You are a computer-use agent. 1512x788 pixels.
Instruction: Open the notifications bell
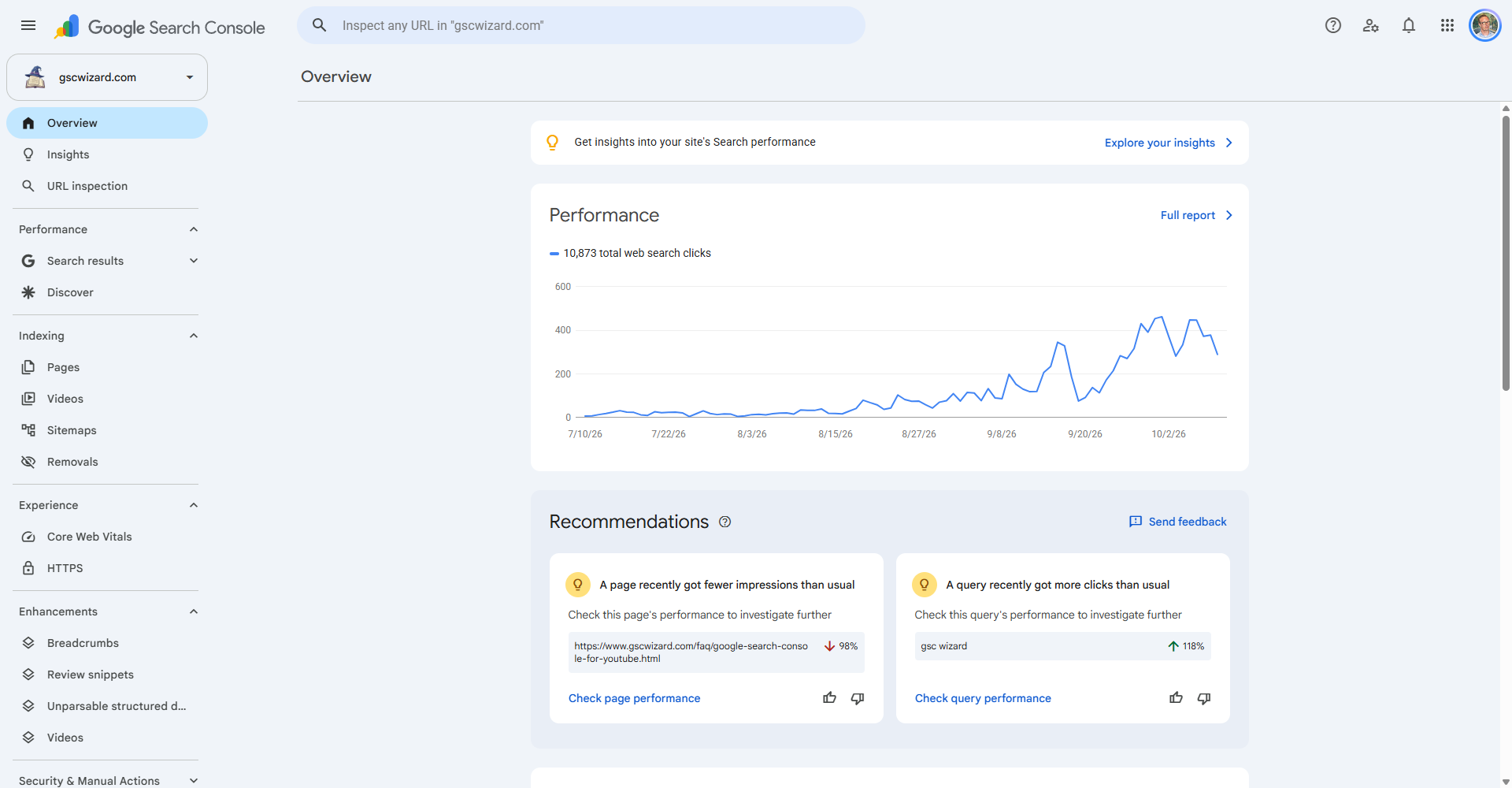click(x=1409, y=25)
